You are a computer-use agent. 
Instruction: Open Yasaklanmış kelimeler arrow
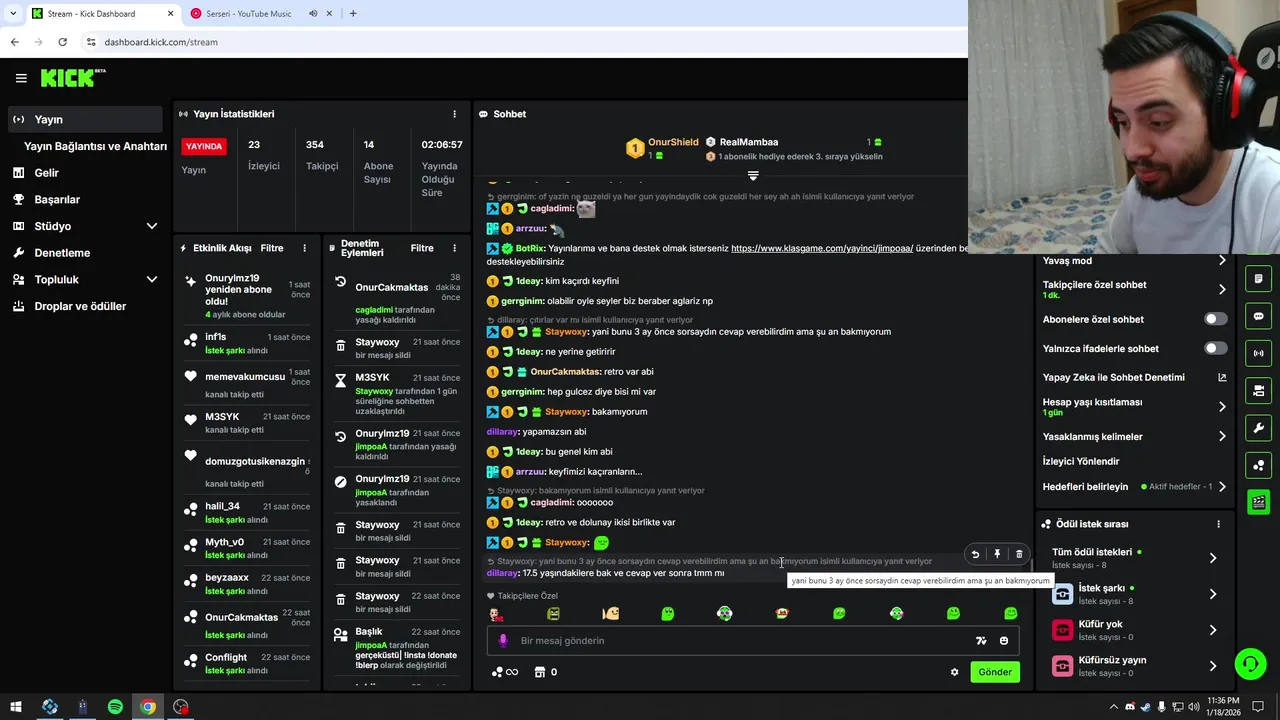pos(1222,436)
